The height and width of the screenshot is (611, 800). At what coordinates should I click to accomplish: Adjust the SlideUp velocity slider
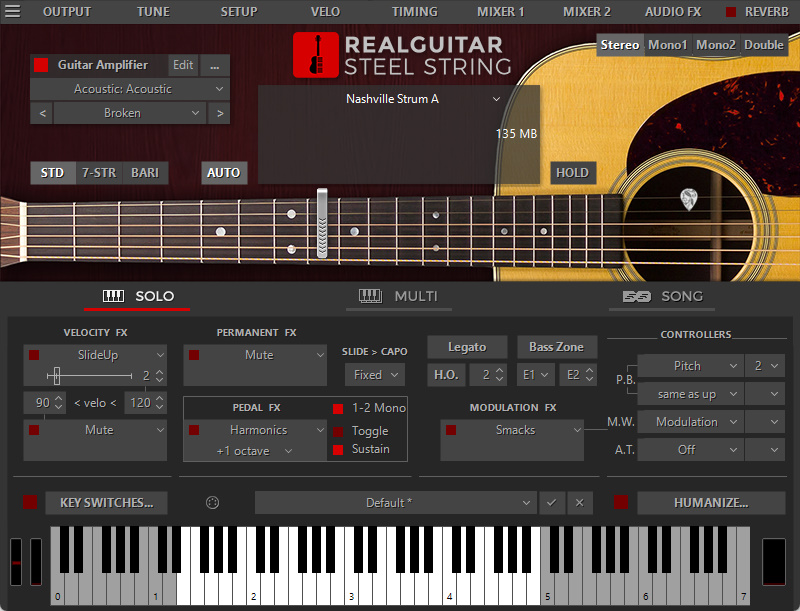coord(57,376)
